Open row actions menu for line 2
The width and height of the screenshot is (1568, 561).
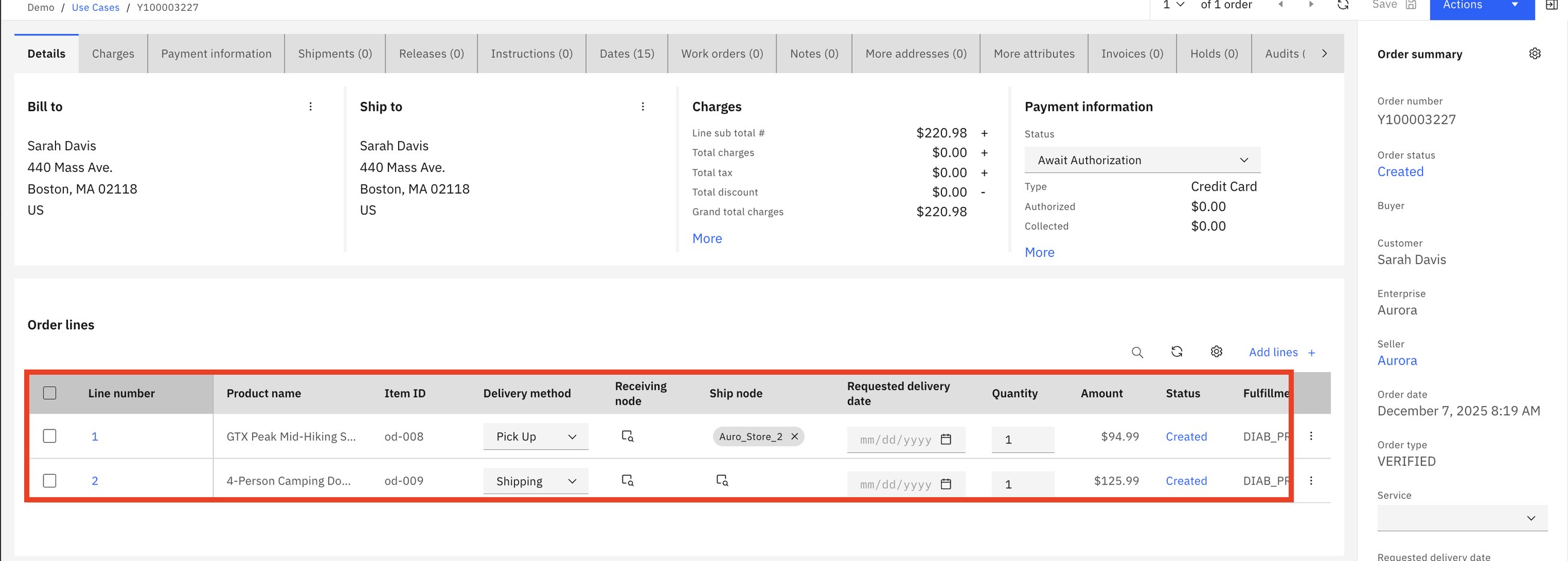1311,481
